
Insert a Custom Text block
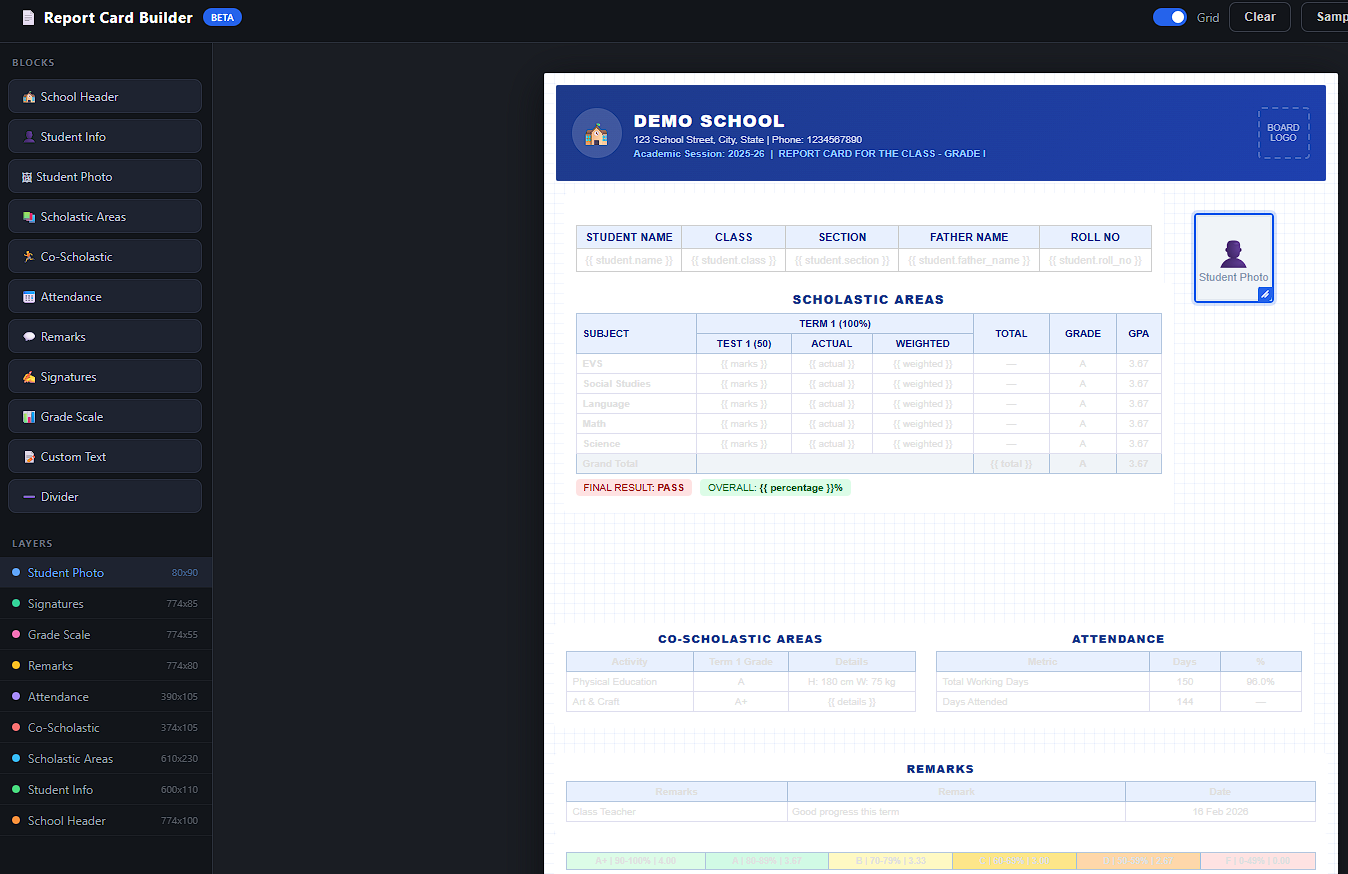coord(104,456)
